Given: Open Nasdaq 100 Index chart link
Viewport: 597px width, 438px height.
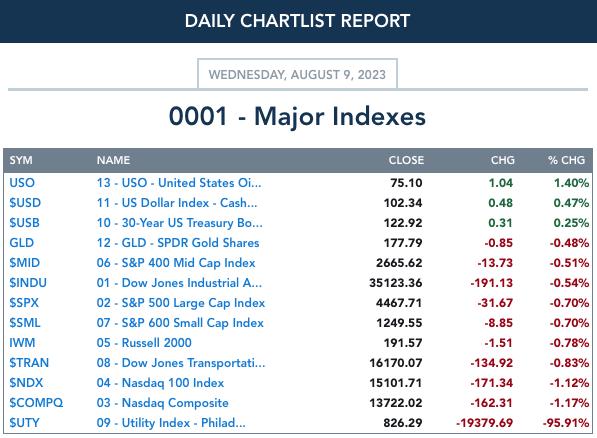Looking at the screenshot, I should 160,383.
